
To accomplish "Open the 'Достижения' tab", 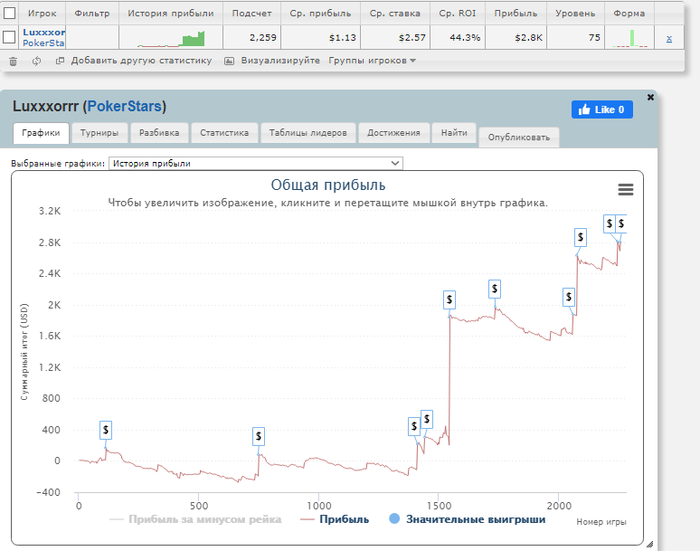I will [394, 133].
